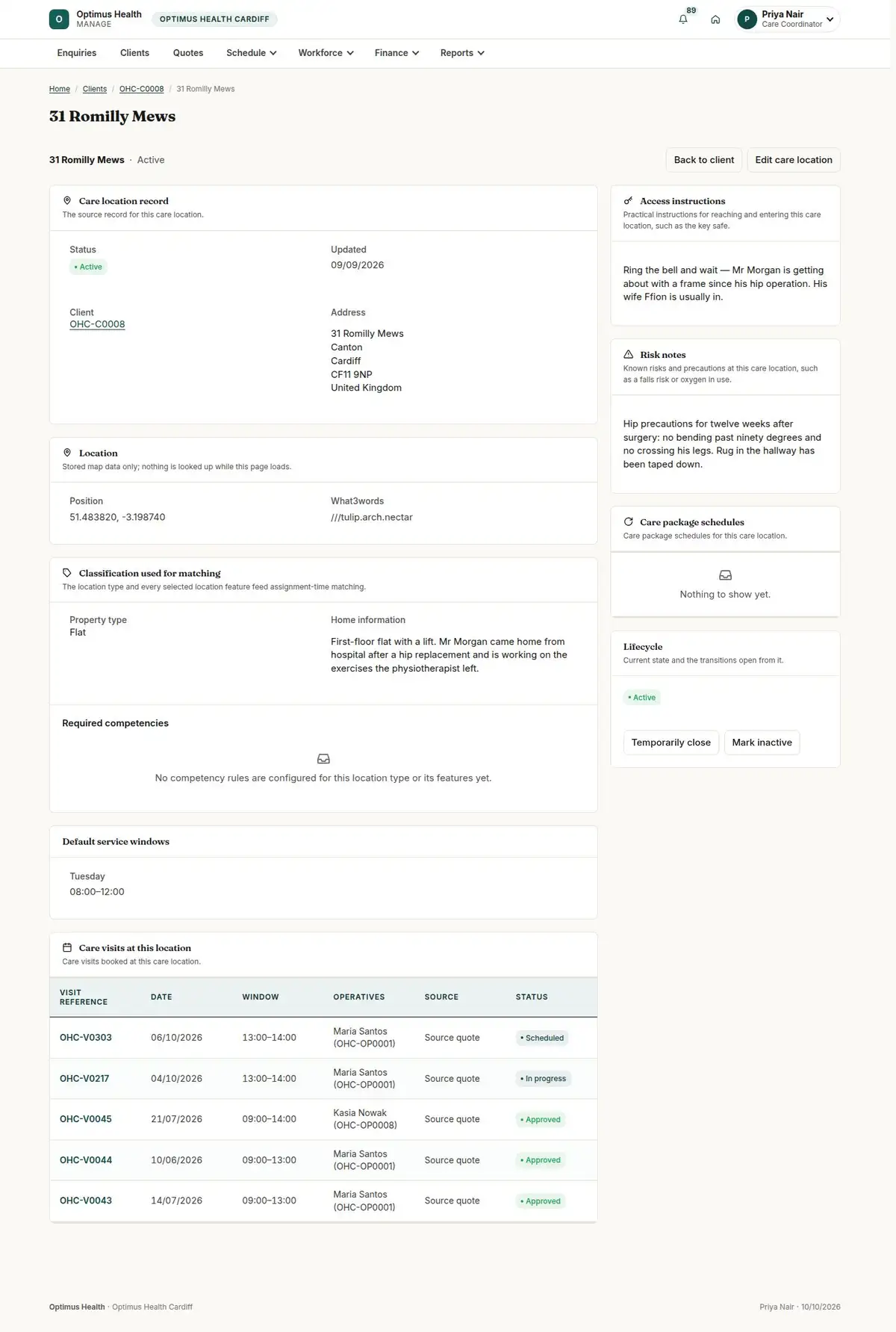Click the Care location record pin icon
The width and height of the screenshot is (896, 1332).
tap(67, 201)
